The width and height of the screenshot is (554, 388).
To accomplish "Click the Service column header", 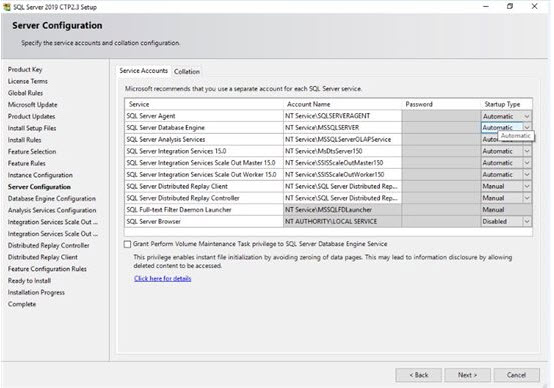I will [x=204, y=104].
